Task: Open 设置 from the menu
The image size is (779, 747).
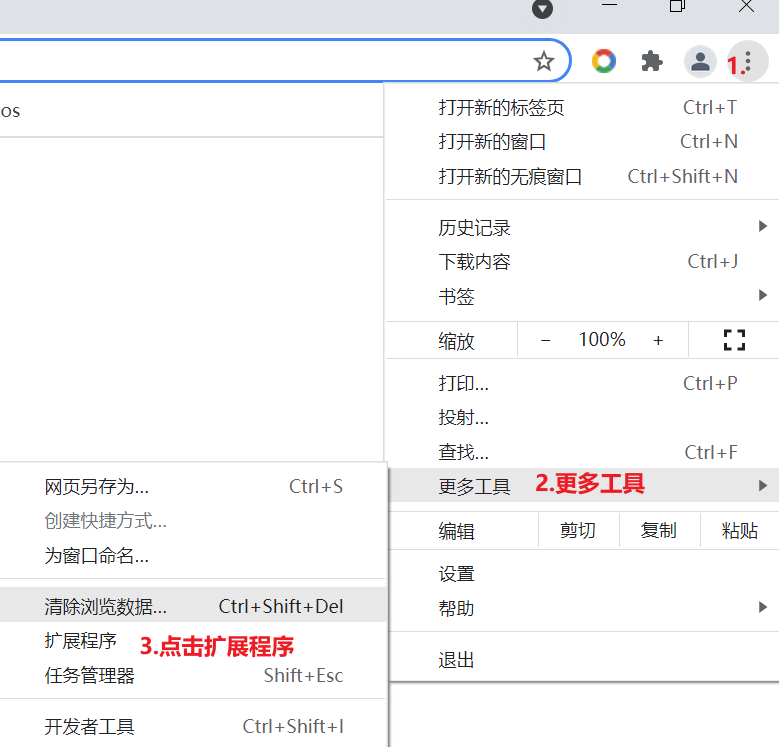Action: tap(582, 574)
